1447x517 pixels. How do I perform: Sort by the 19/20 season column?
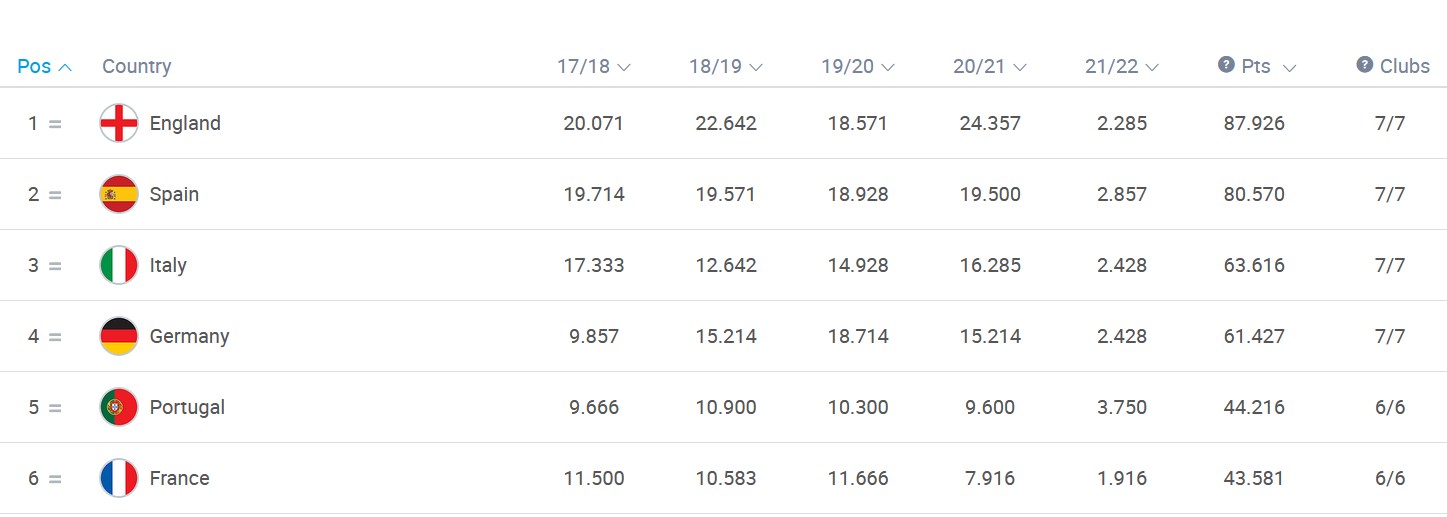858,67
